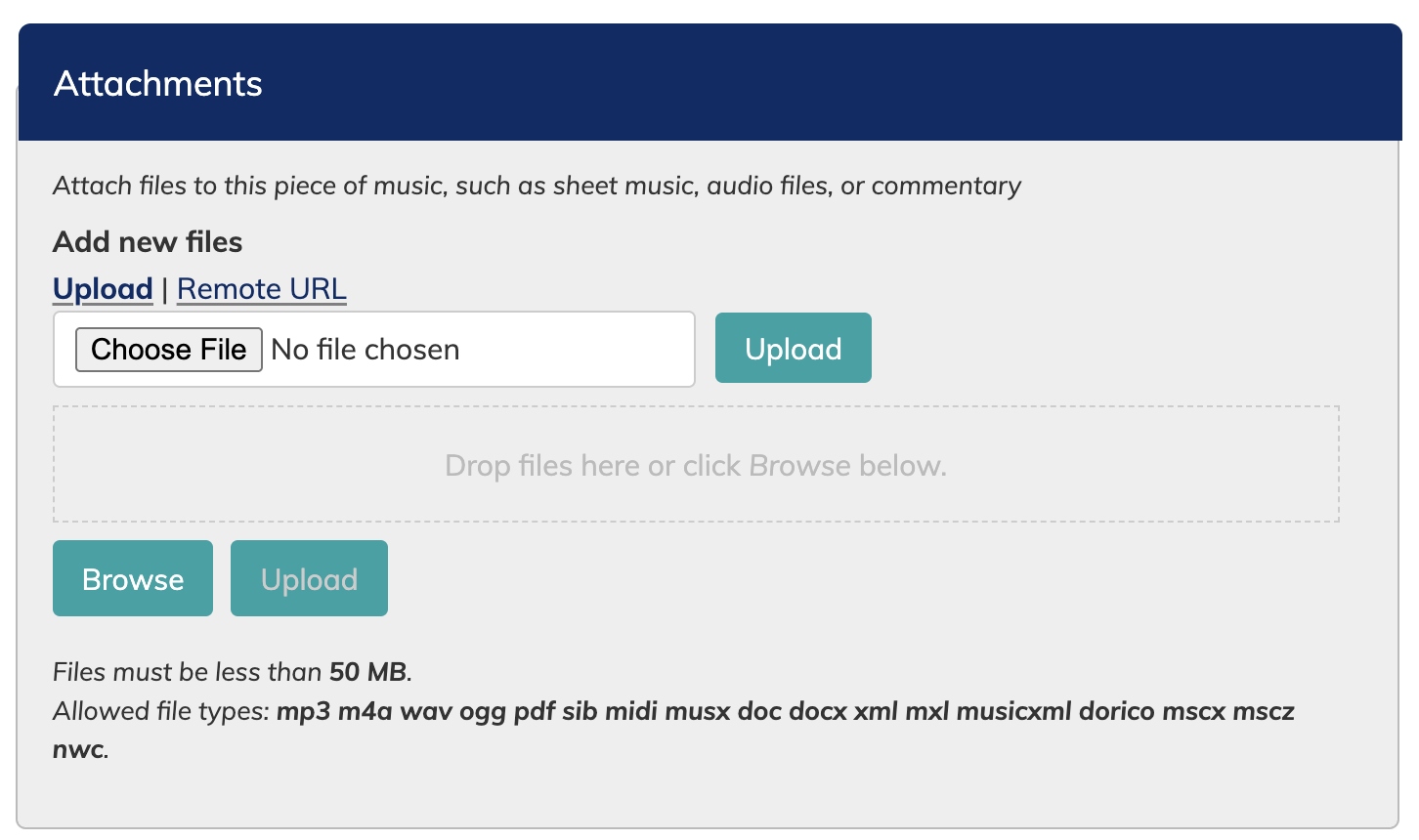
Task: Click the 'No file chosen' input area
Action: (x=469, y=350)
